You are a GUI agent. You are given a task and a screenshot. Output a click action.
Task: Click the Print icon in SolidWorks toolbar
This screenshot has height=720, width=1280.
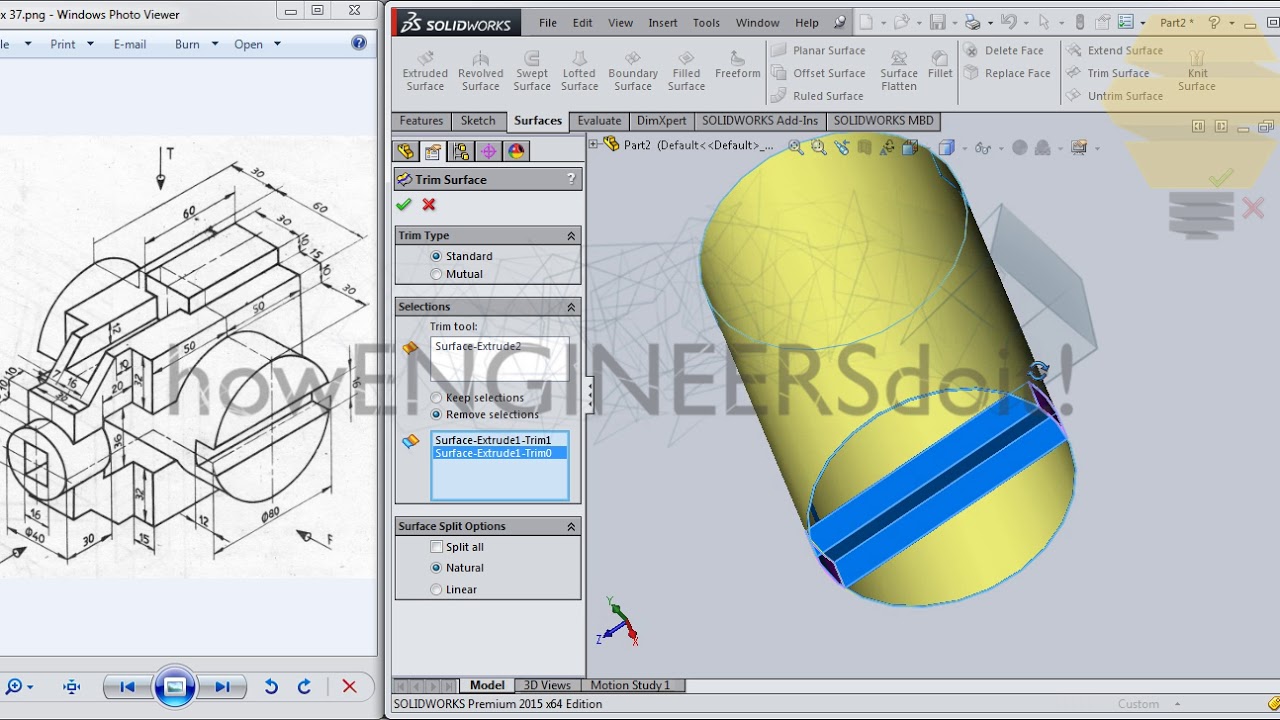pyautogui.click(x=972, y=22)
